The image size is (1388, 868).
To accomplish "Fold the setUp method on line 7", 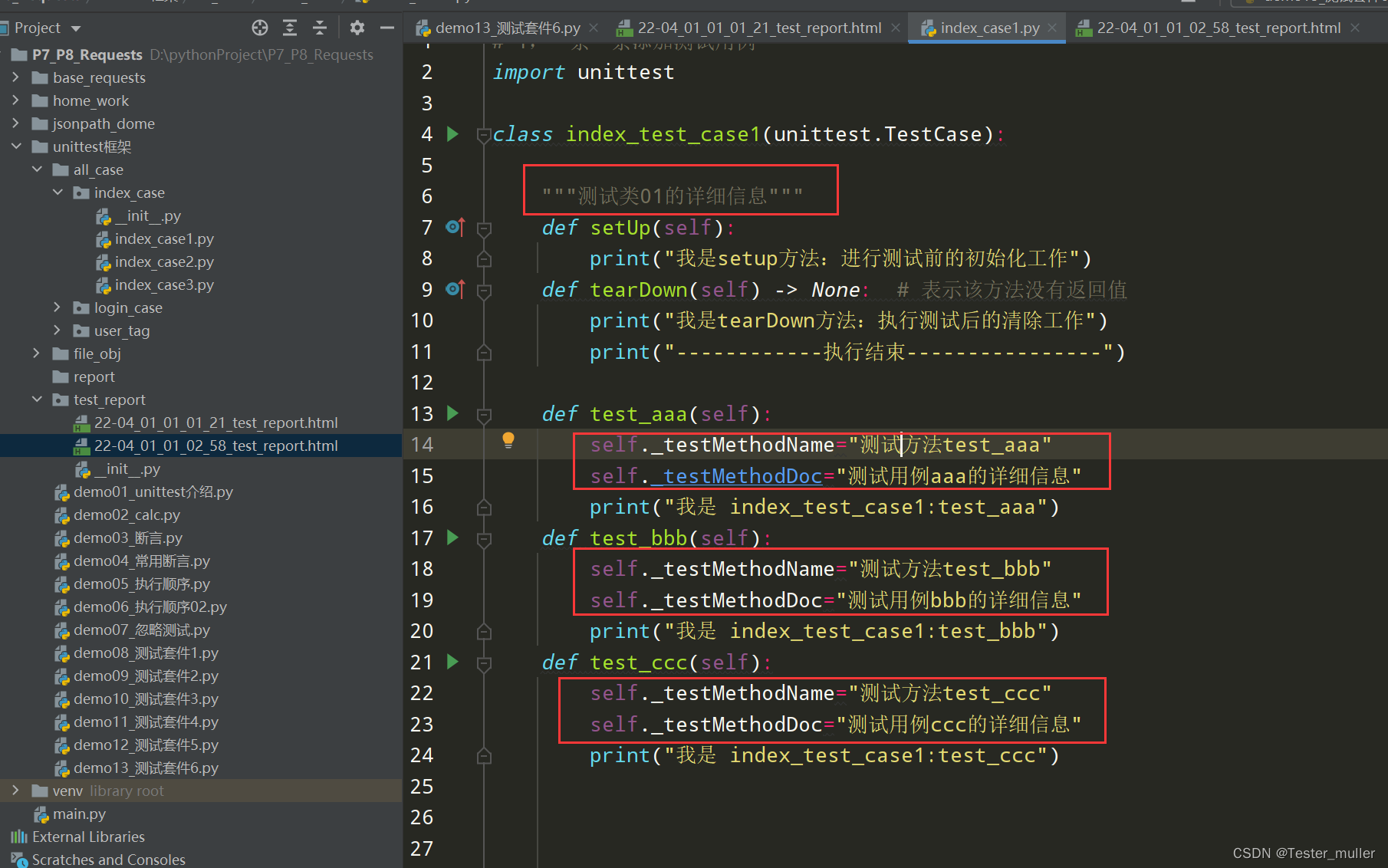I will coord(484,229).
